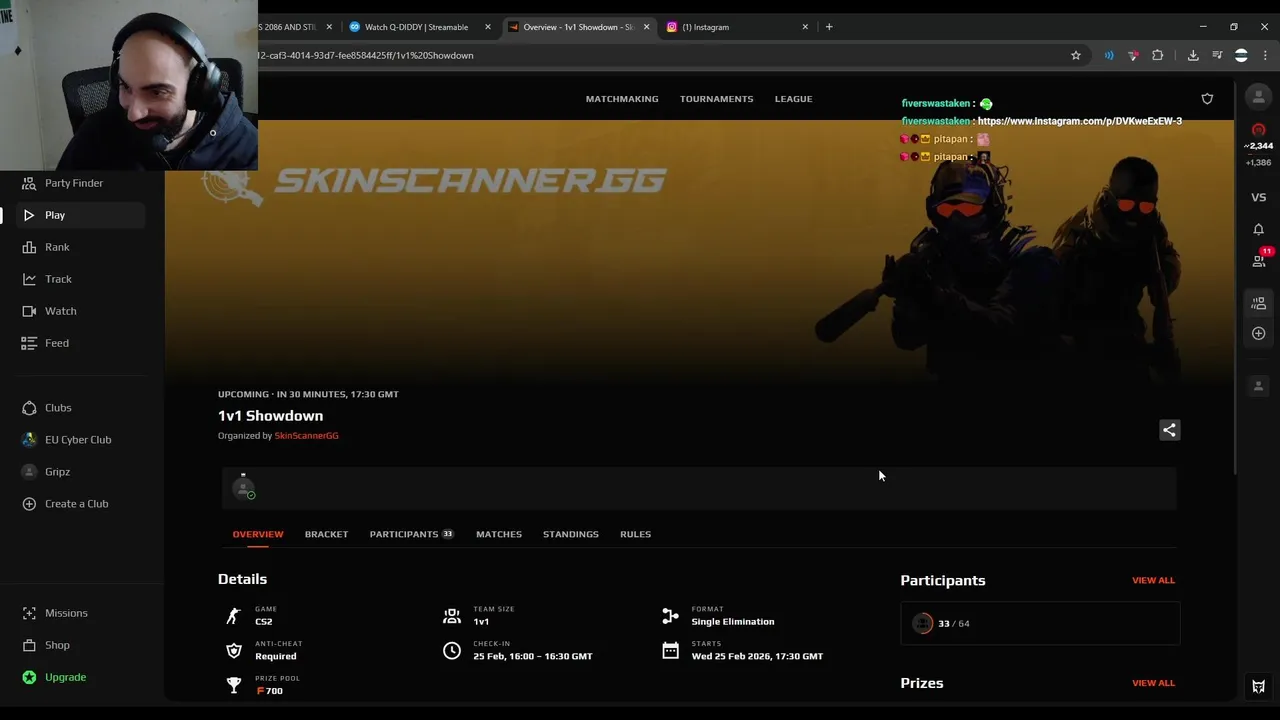Open the Standings tab
This screenshot has height=720, width=1280.
pos(571,534)
